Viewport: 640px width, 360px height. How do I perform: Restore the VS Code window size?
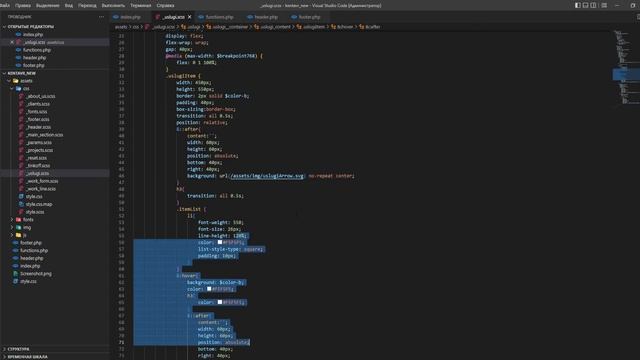pos(633,5)
